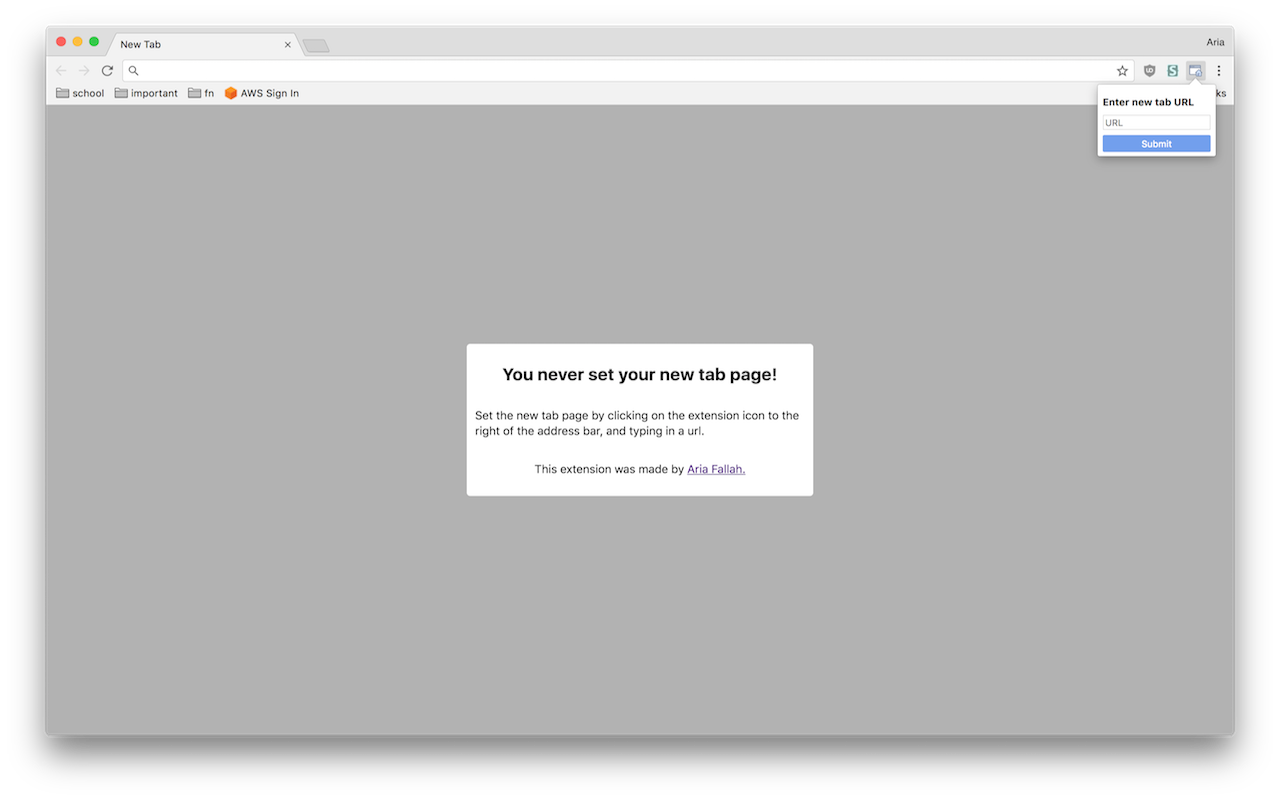
Task: Focus the address bar
Action: tap(628, 71)
